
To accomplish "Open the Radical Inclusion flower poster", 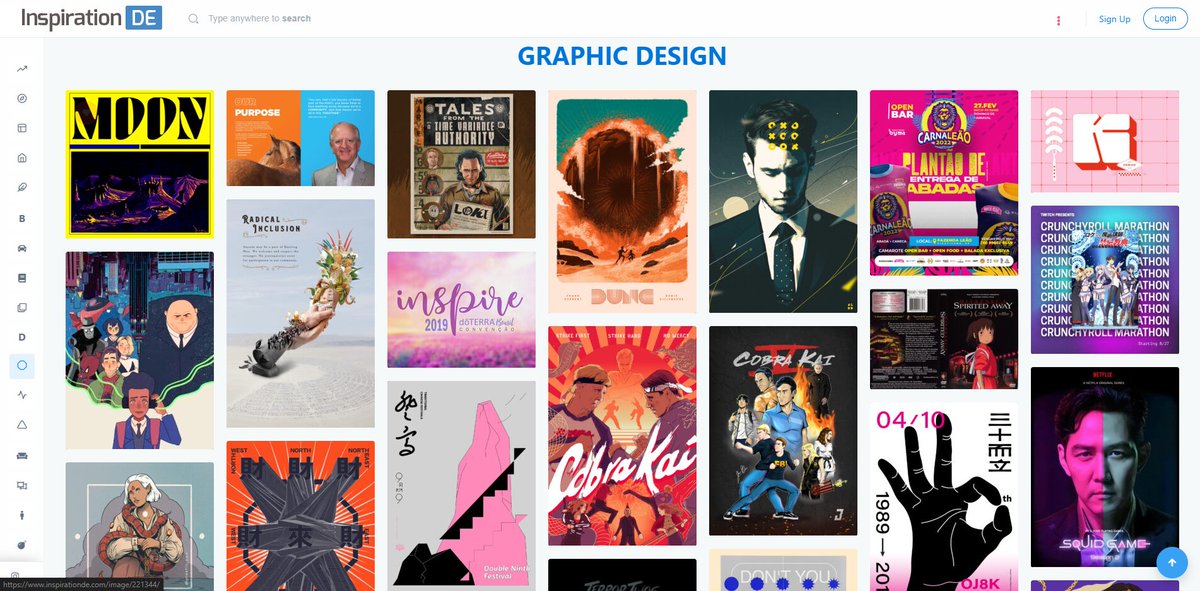I will click(300, 313).
